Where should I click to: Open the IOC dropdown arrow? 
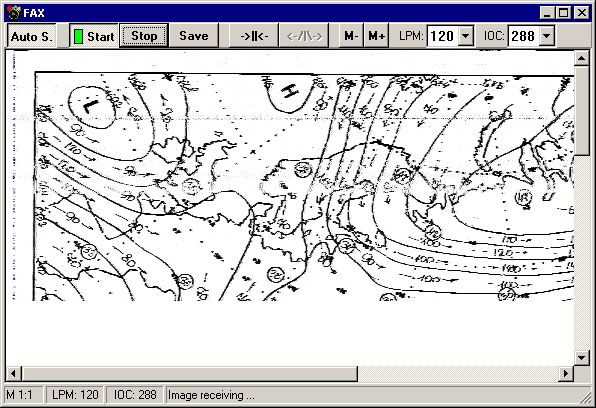[547, 36]
